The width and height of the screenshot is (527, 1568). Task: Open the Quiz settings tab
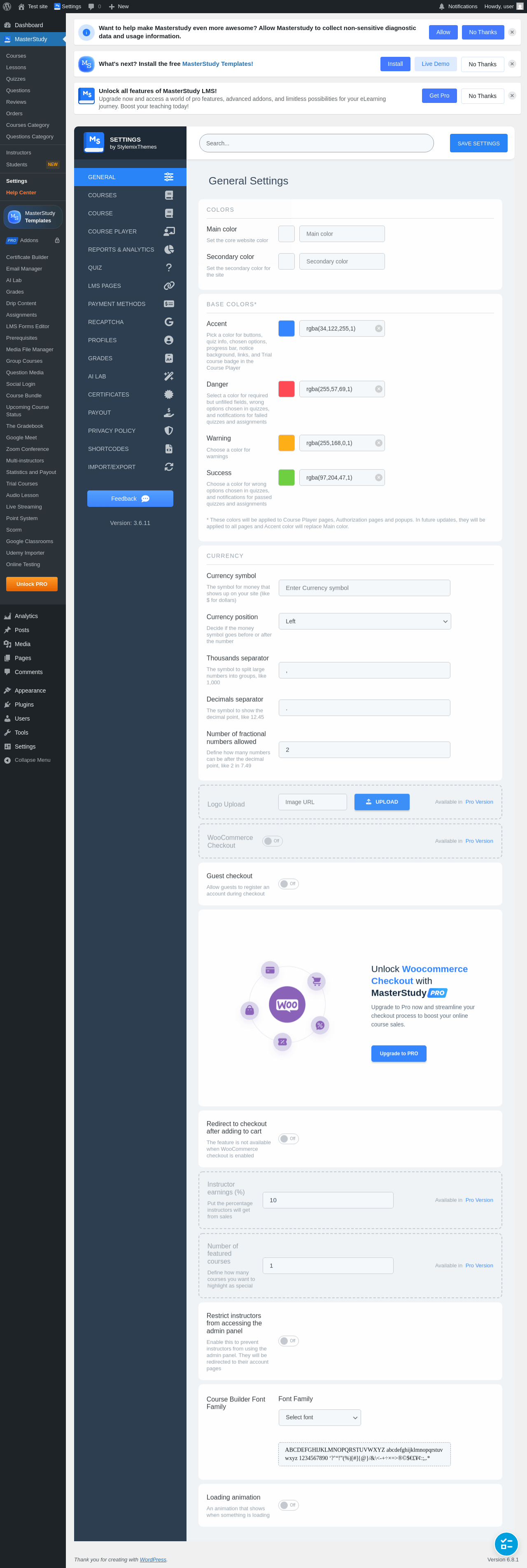pyautogui.click(x=130, y=268)
